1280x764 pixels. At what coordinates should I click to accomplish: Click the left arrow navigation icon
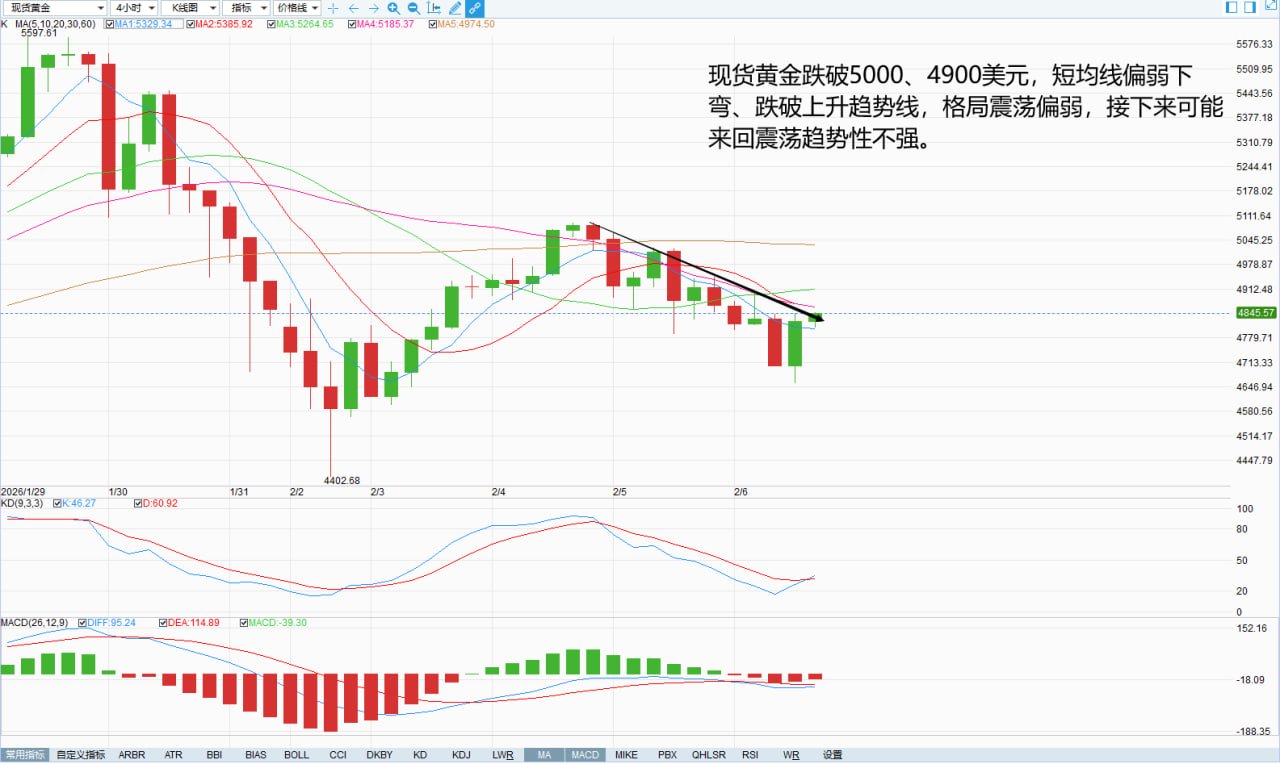tap(354, 8)
